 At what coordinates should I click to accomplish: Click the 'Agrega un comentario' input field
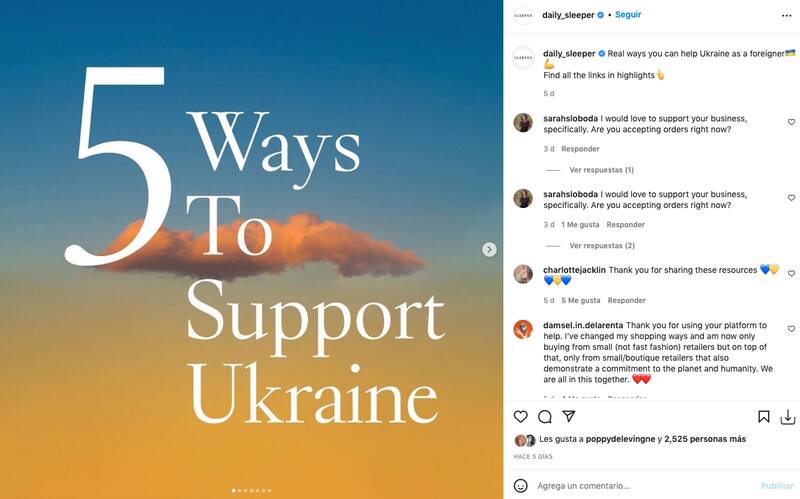(x=643, y=486)
